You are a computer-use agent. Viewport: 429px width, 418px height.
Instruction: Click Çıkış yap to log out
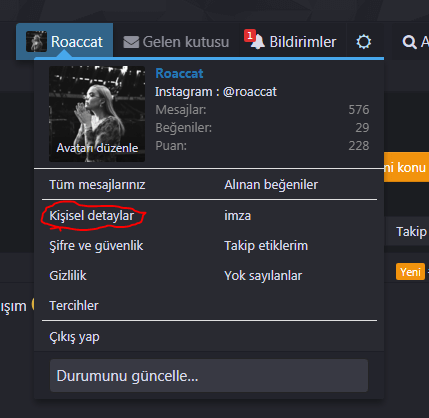click(74, 337)
